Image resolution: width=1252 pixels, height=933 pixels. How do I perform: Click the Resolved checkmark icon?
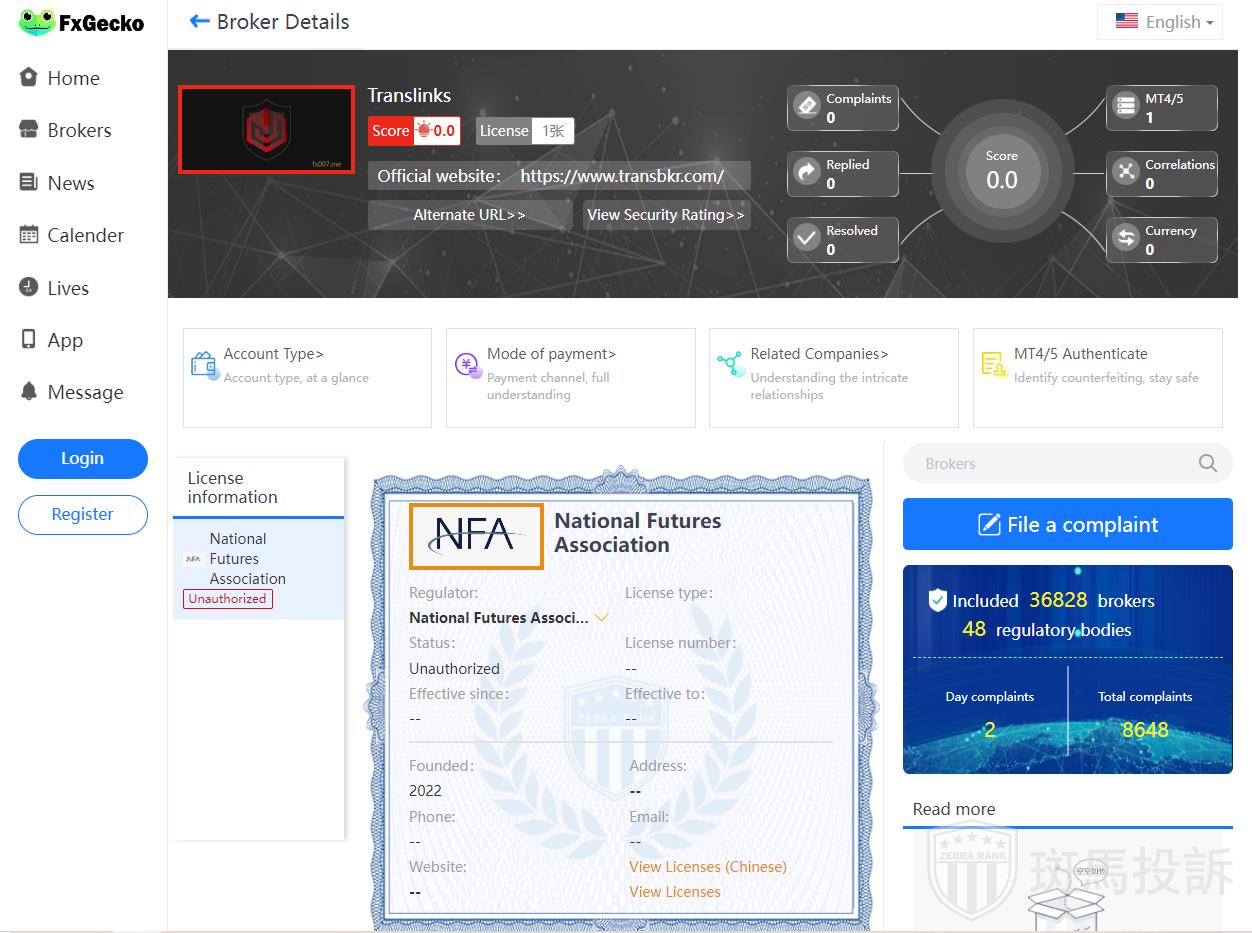coord(806,238)
